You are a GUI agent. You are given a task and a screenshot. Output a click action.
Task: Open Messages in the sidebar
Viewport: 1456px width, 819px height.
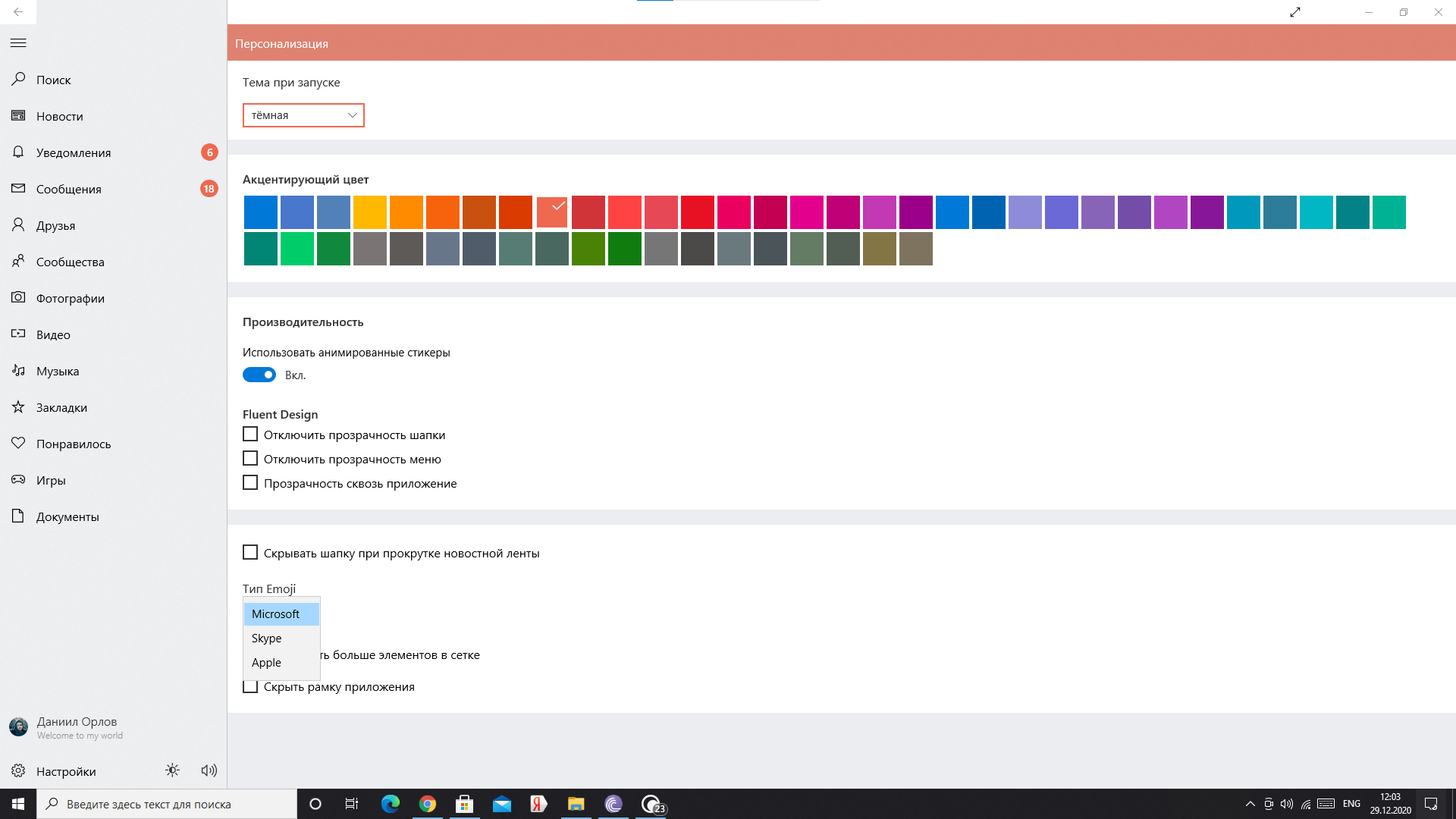pos(68,189)
